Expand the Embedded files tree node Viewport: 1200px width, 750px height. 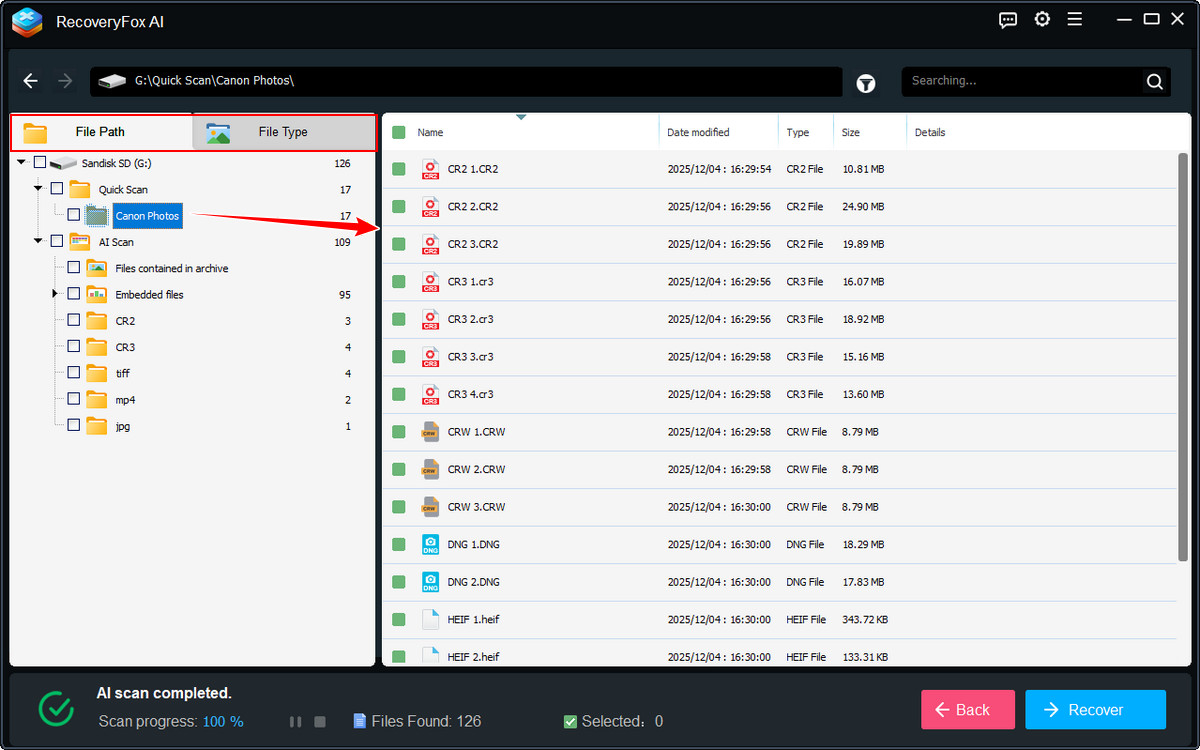[x=55, y=294]
